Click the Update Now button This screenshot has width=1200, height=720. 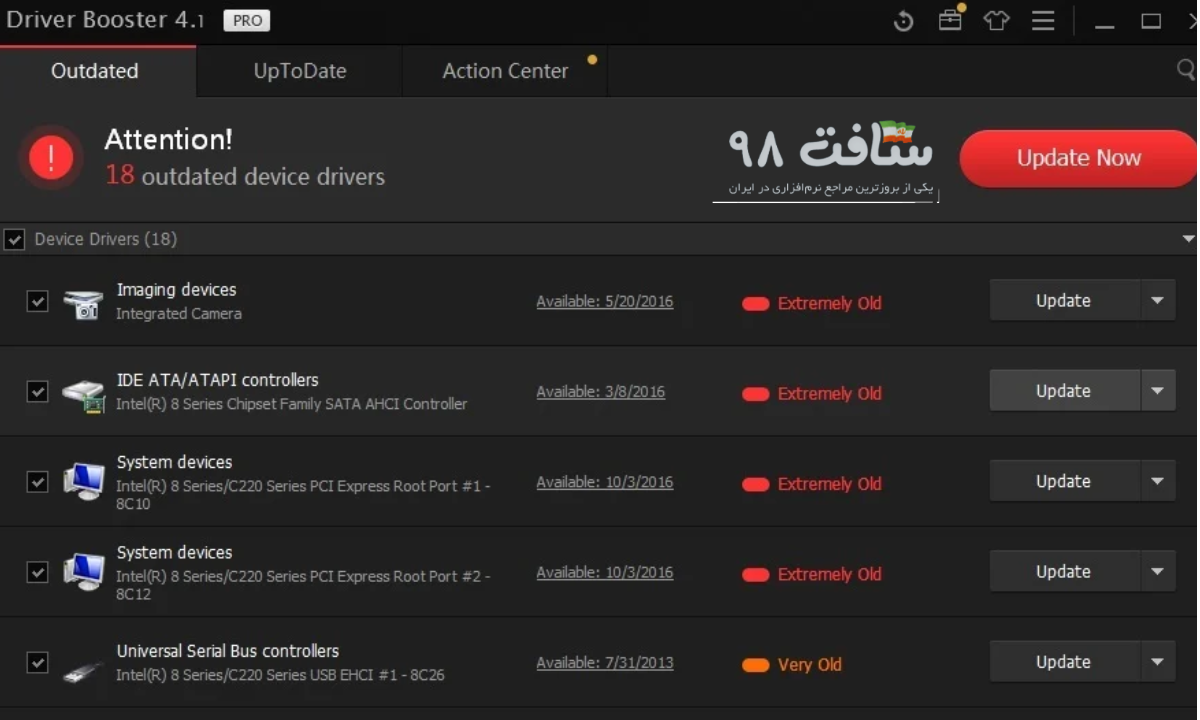point(1078,158)
